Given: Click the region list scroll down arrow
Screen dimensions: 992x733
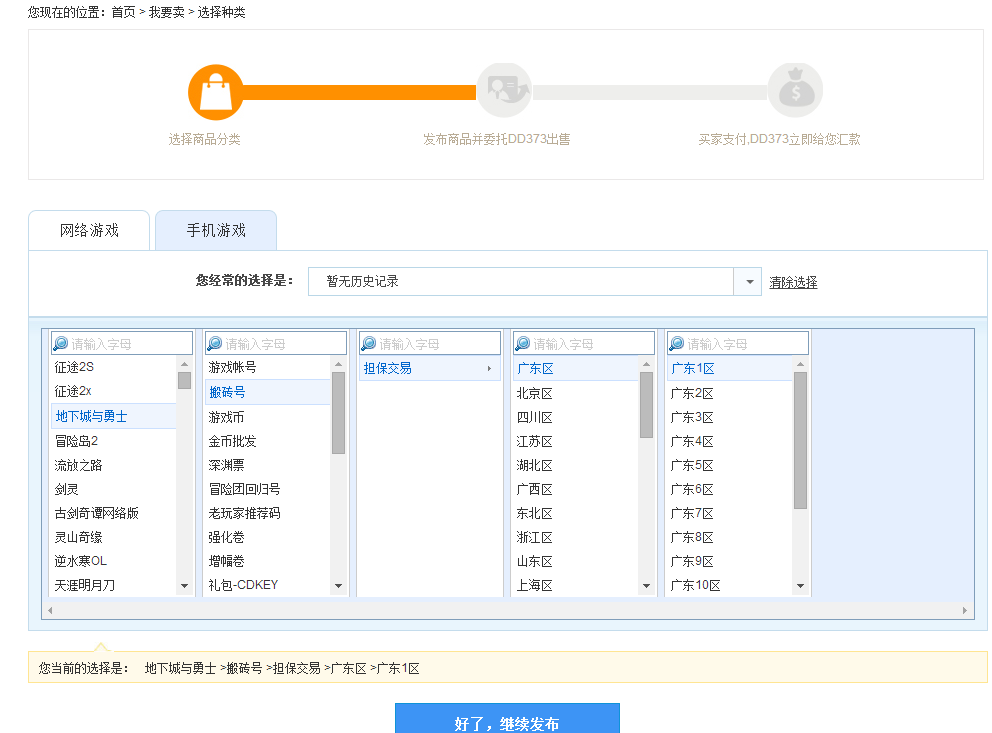Looking at the screenshot, I should click(646, 586).
